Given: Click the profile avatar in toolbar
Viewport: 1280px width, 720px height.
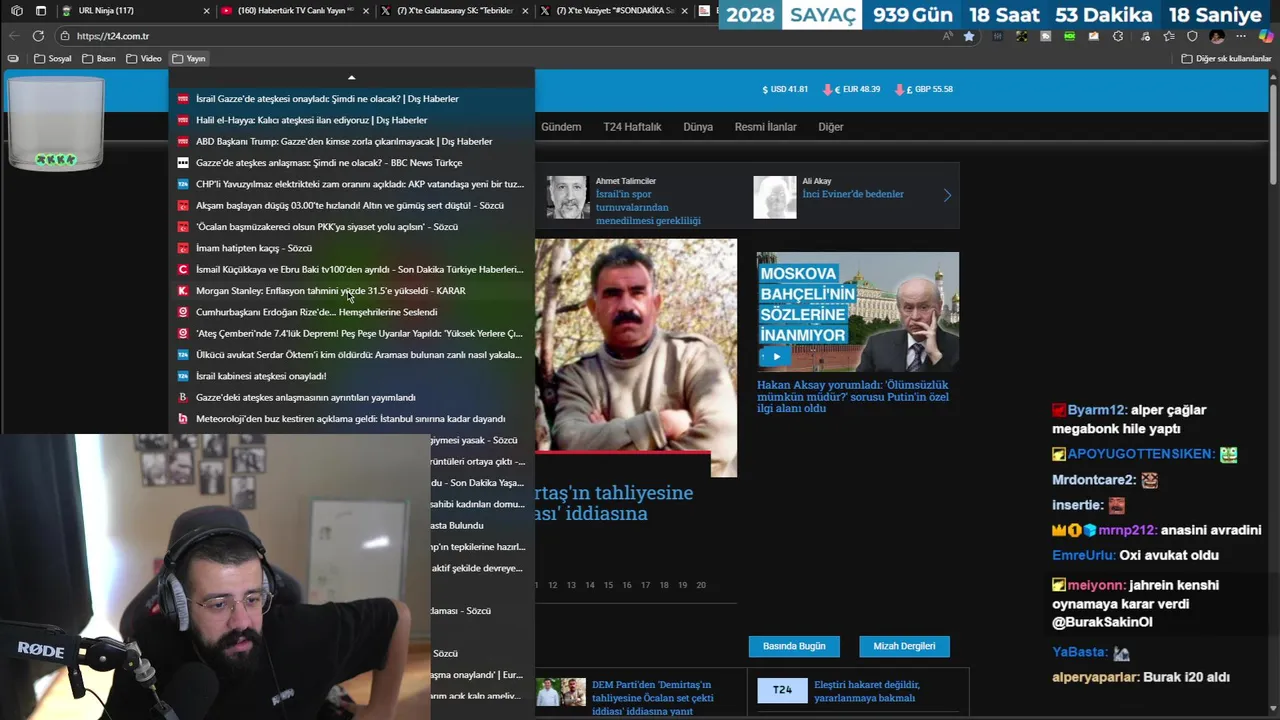Looking at the screenshot, I should (x=1217, y=36).
